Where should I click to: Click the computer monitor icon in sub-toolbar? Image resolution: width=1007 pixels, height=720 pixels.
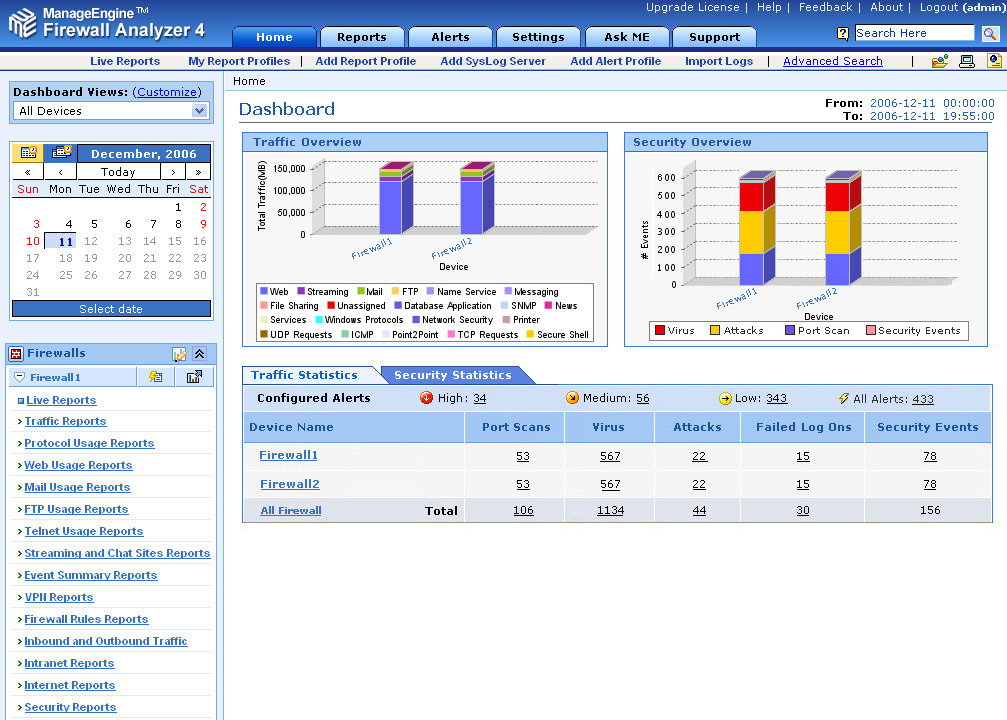[967, 61]
